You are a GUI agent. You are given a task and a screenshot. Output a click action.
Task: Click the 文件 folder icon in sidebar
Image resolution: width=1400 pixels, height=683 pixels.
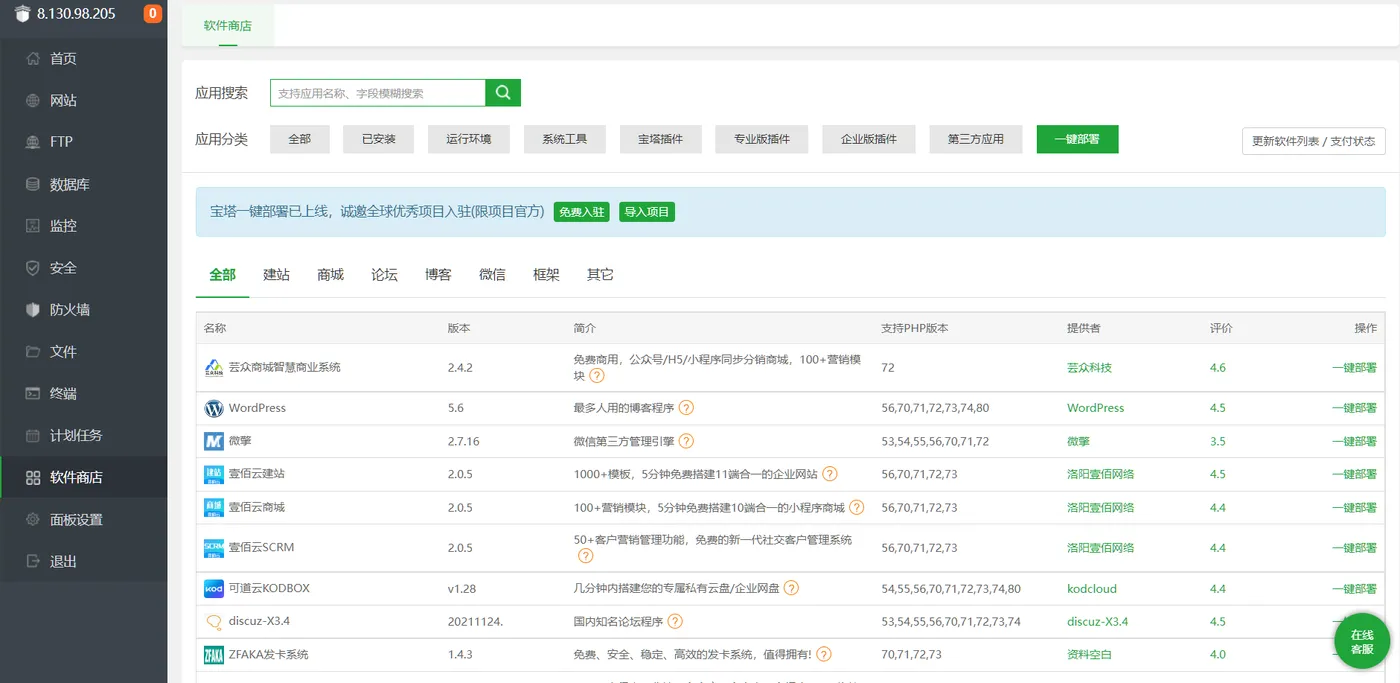point(33,352)
